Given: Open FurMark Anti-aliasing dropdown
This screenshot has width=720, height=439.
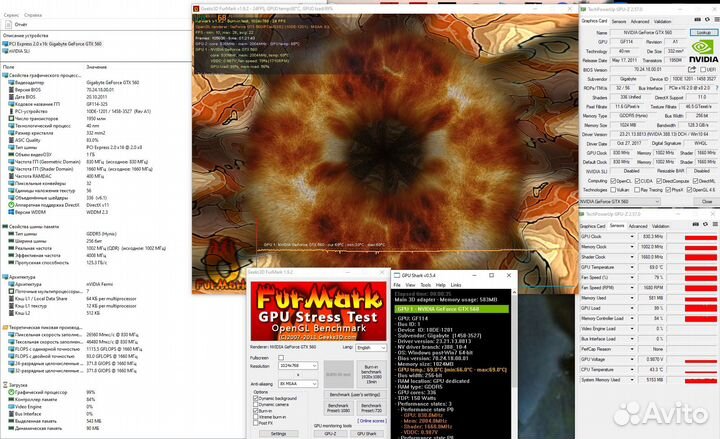Looking at the screenshot, I should (298, 383).
